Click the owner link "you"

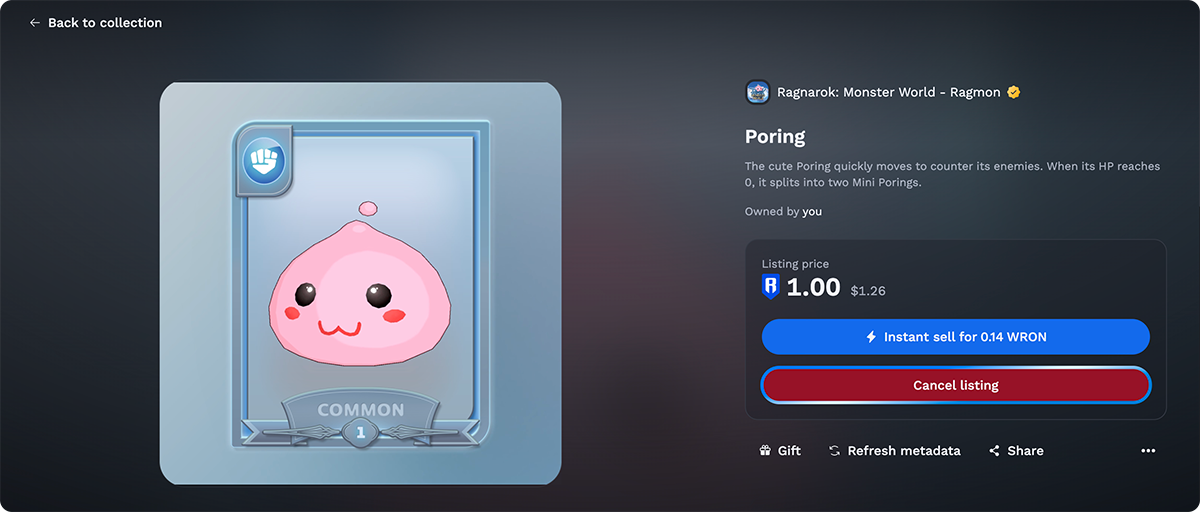click(x=812, y=212)
